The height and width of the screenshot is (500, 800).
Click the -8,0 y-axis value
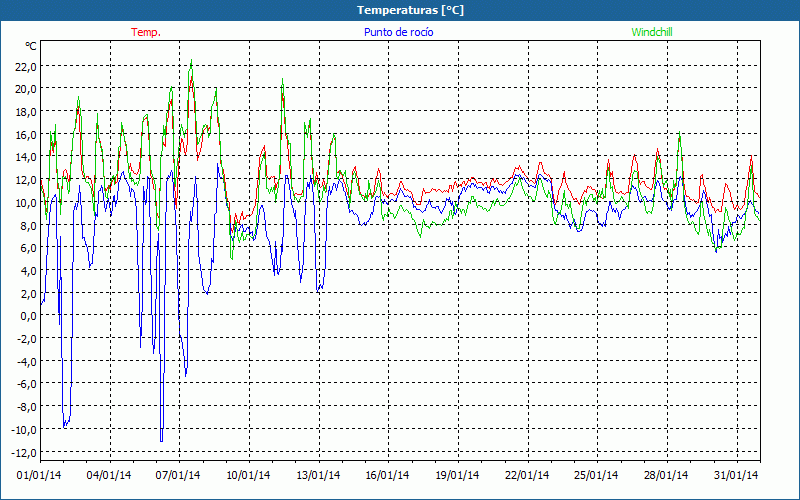[x=27, y=407]
